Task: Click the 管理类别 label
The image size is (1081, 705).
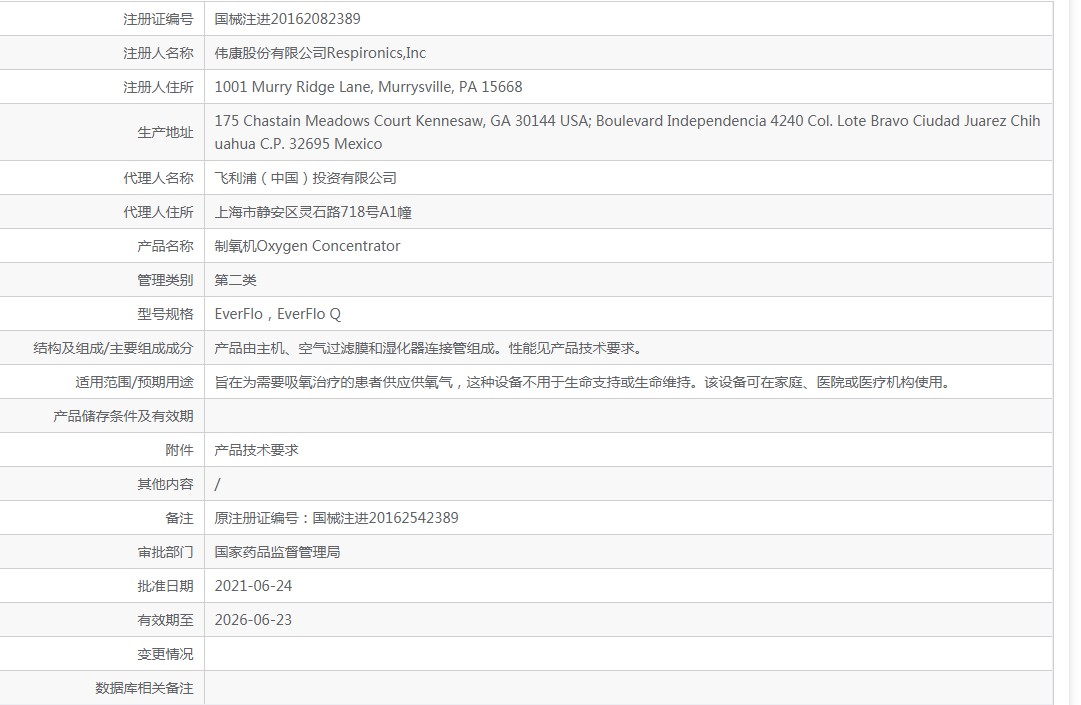Action: [x=165, y=280]
